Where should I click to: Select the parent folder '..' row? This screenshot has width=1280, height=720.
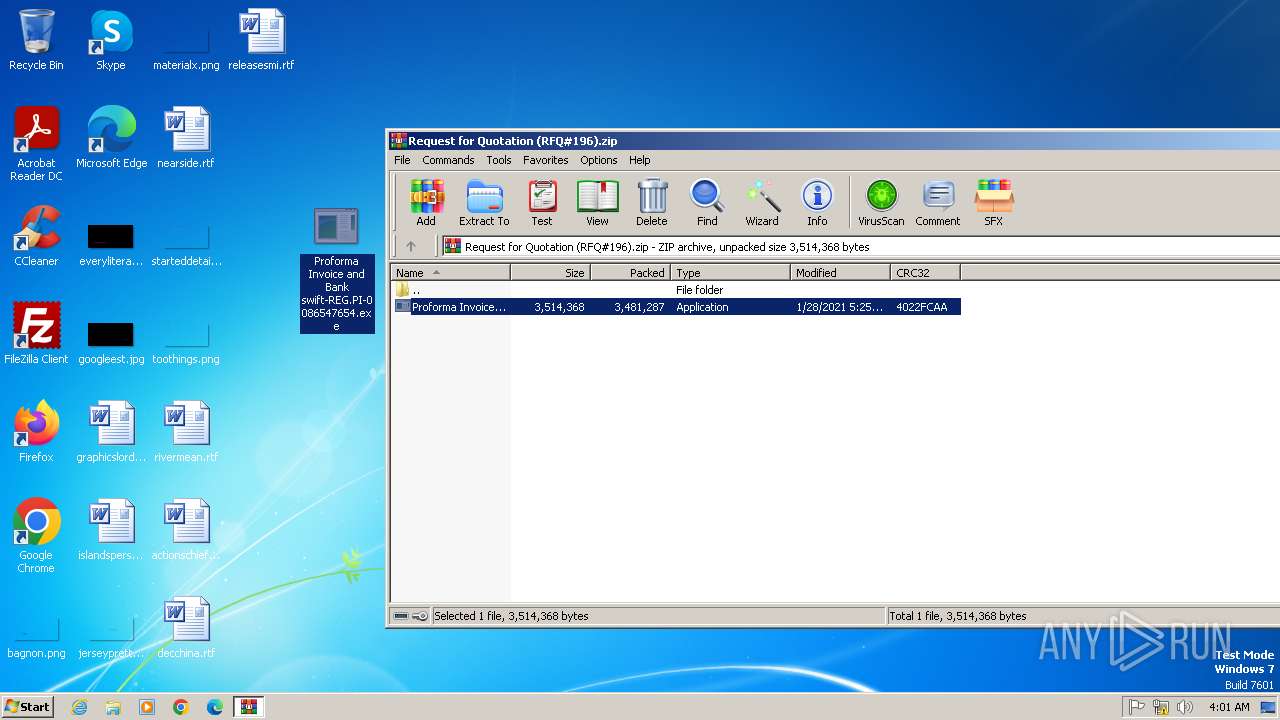click(x=676, y=290)
